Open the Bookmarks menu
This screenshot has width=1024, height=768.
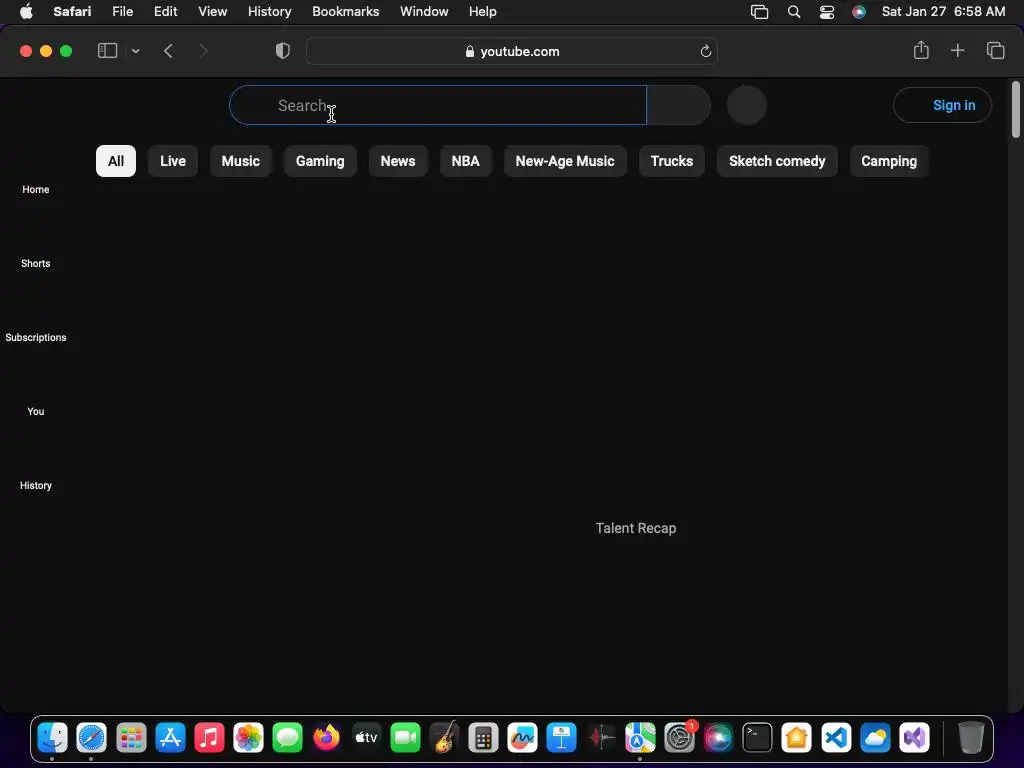tap(345, 12)
